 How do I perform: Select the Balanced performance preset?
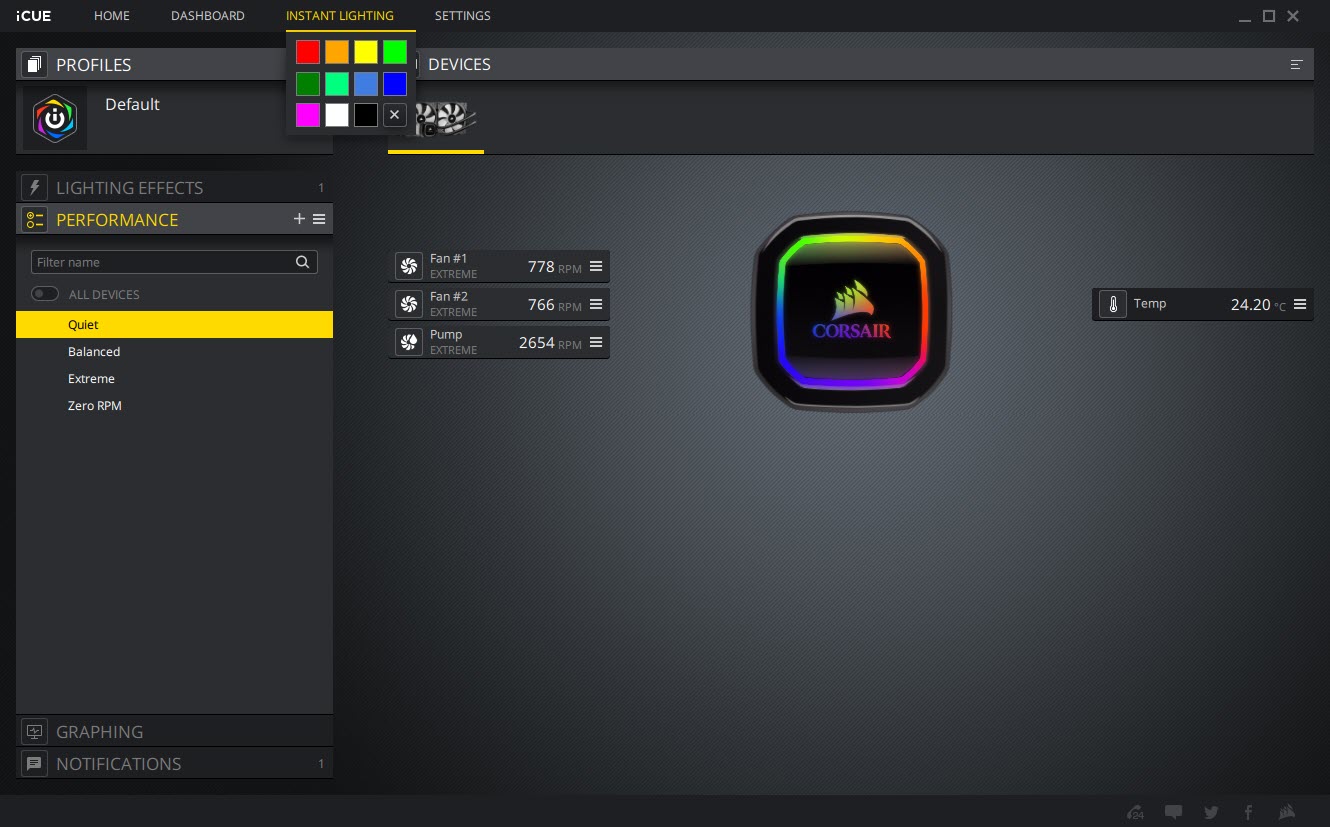point(174,352)
